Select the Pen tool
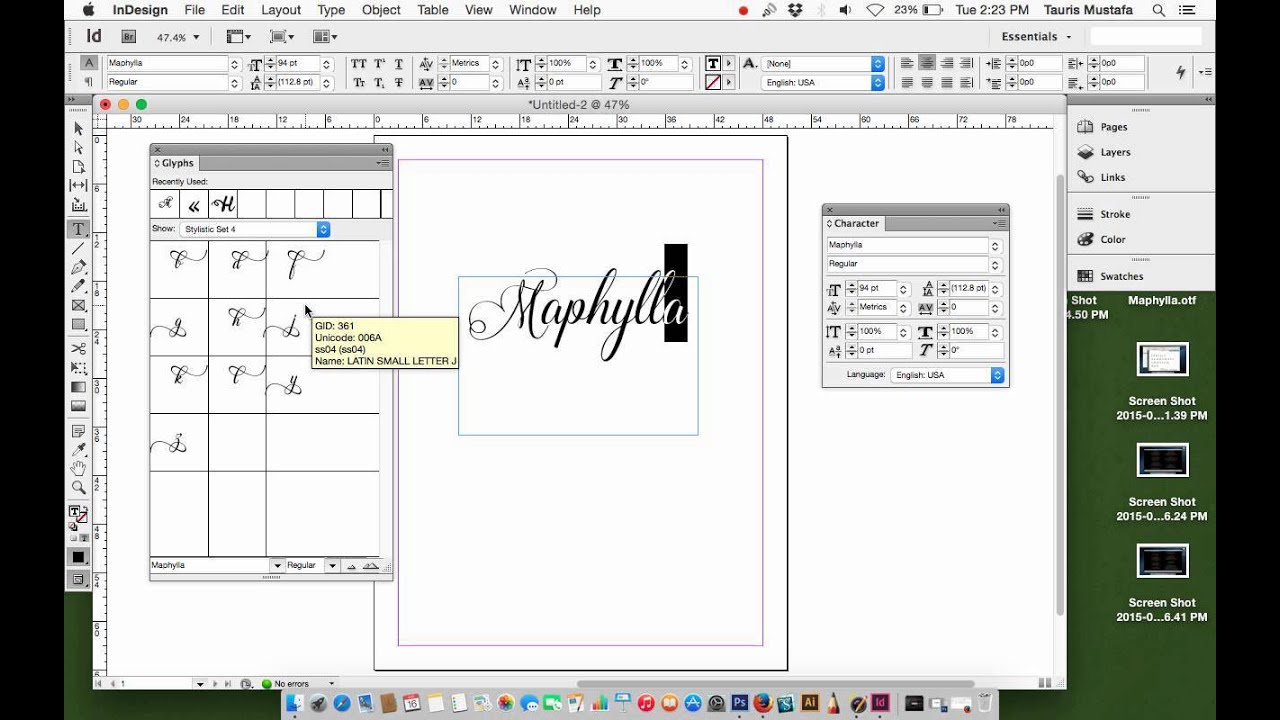Image resolution: width=1280 pixels, height=720 pixels. pos(79,267)
